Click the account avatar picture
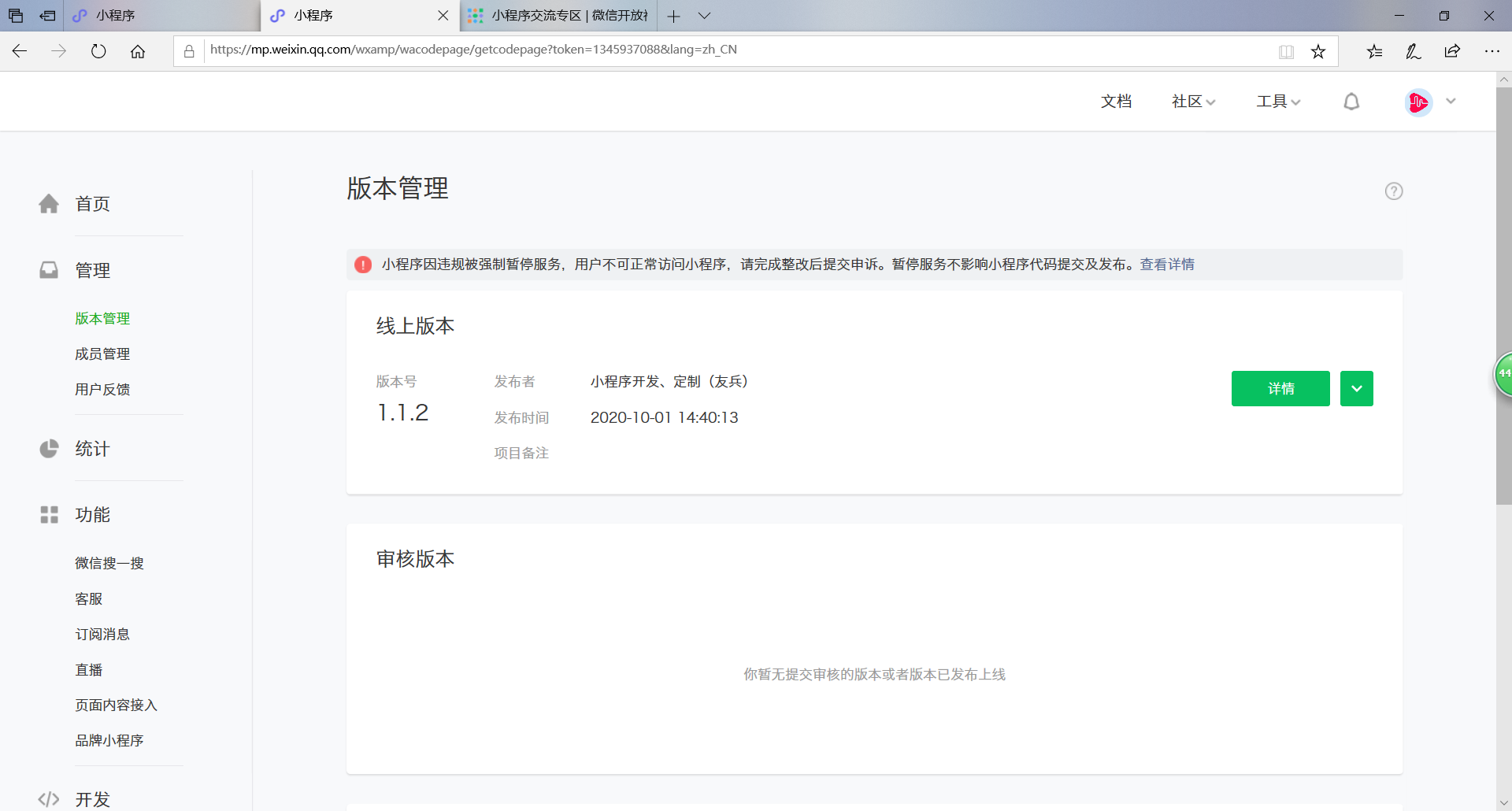The height and width of the screenshot is (811, 1512). 1418,102
